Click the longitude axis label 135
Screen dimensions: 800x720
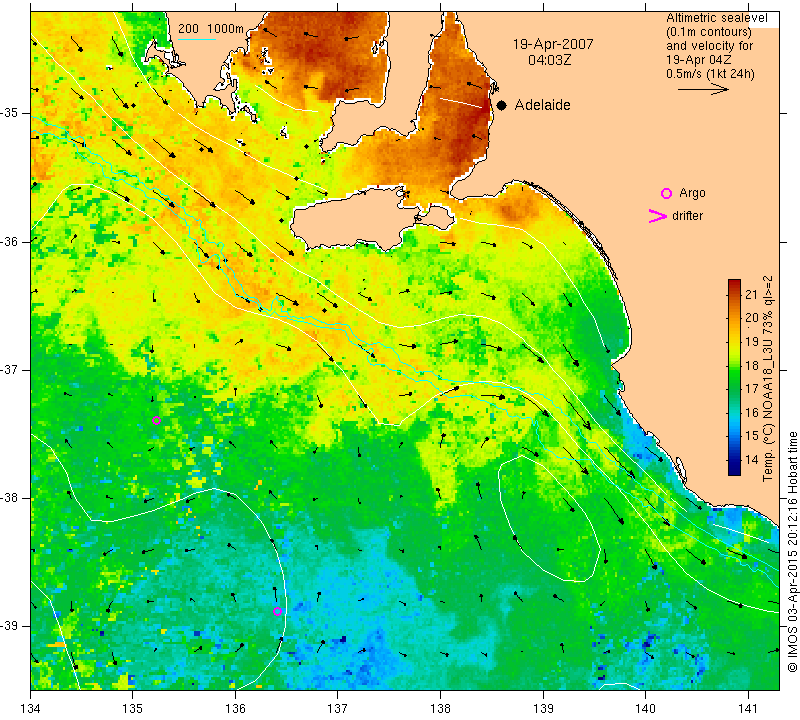click(133, 708)
